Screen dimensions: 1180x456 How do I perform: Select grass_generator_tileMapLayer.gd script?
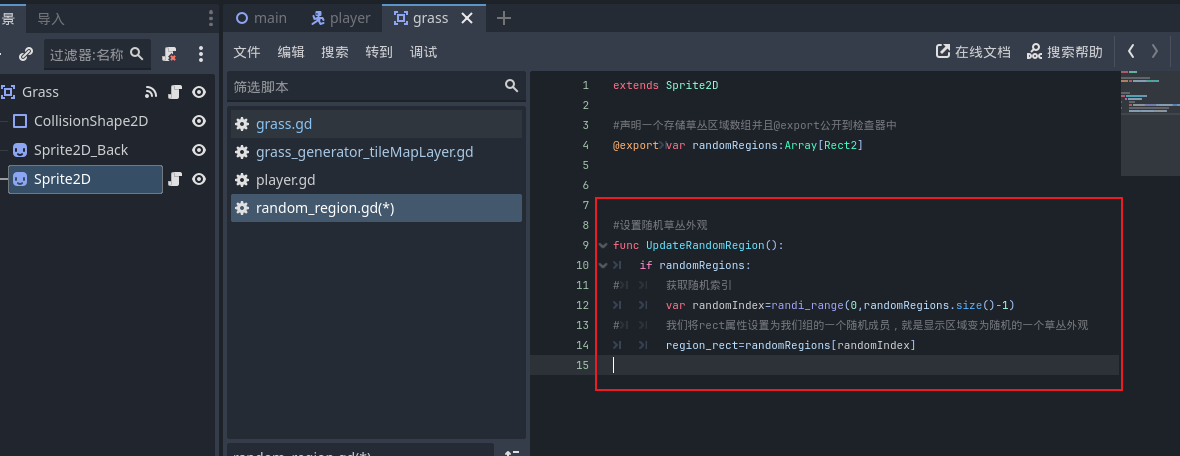coord(376,152)
